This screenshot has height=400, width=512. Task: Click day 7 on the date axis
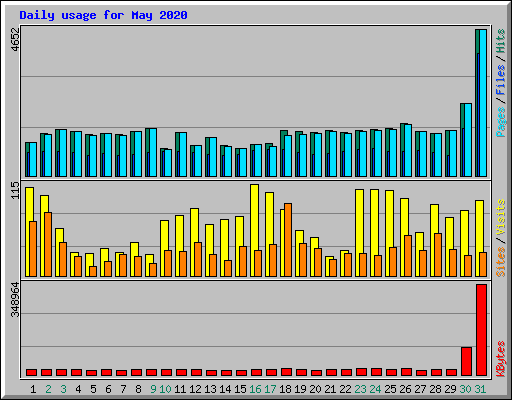pyautogui.click(x=123, y=389)
